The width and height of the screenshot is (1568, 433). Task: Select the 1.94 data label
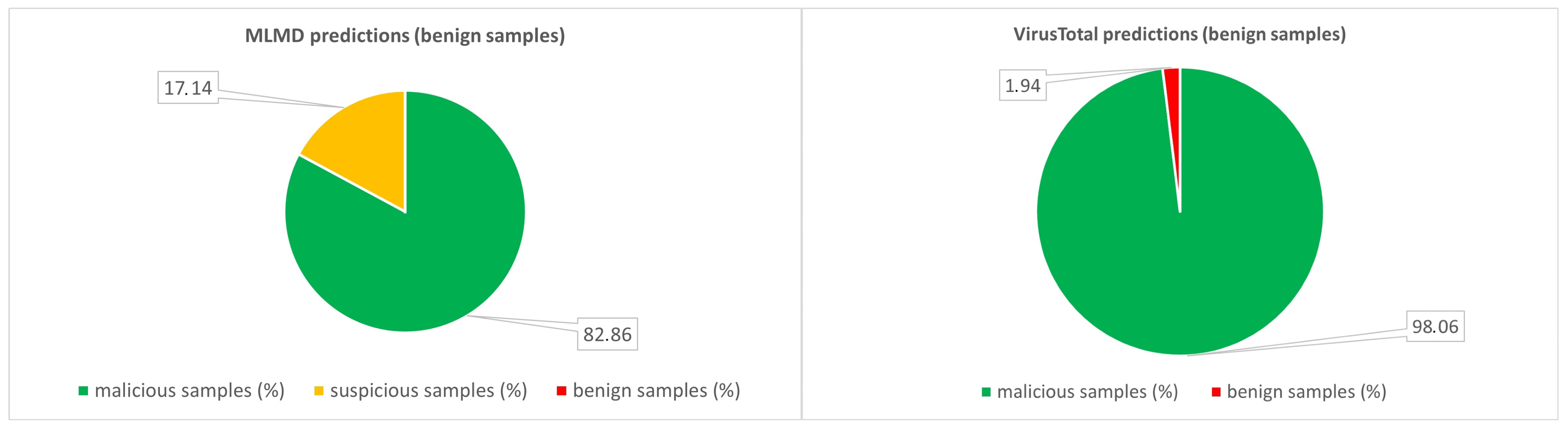1022,86
